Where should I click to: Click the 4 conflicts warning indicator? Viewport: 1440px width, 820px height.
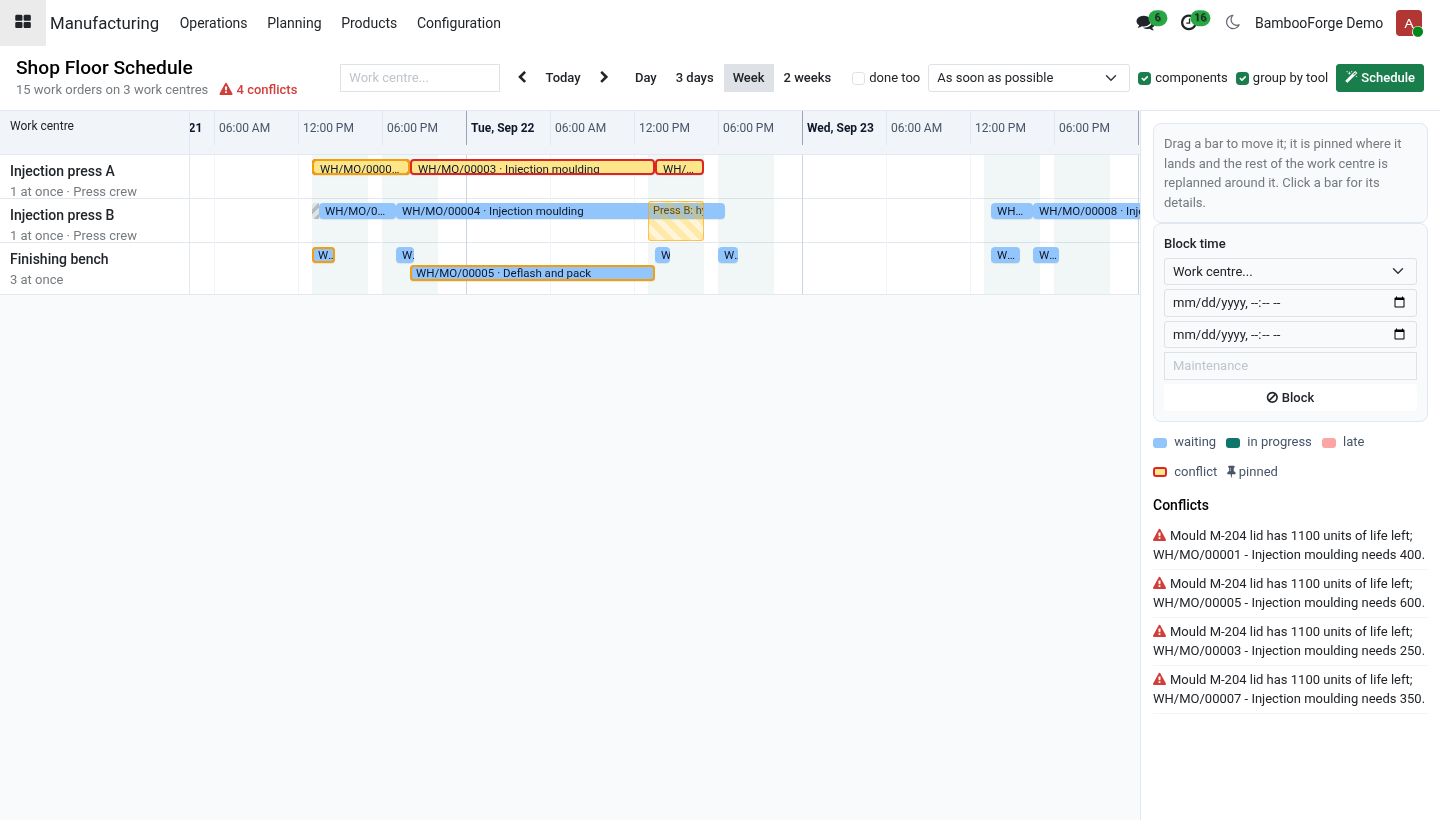click(259, 90)
